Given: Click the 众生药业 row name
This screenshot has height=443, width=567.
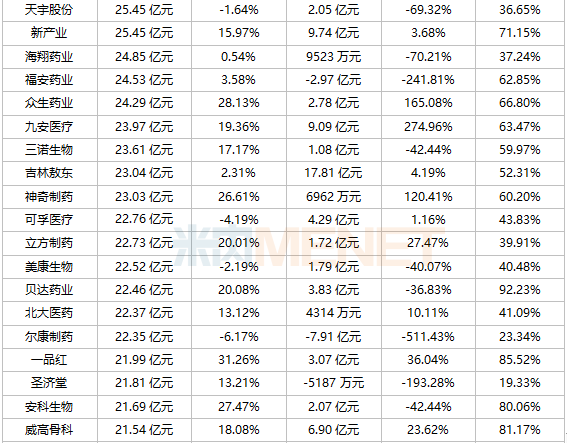Looking at the screenshot, I should click(x=49, y=103).
